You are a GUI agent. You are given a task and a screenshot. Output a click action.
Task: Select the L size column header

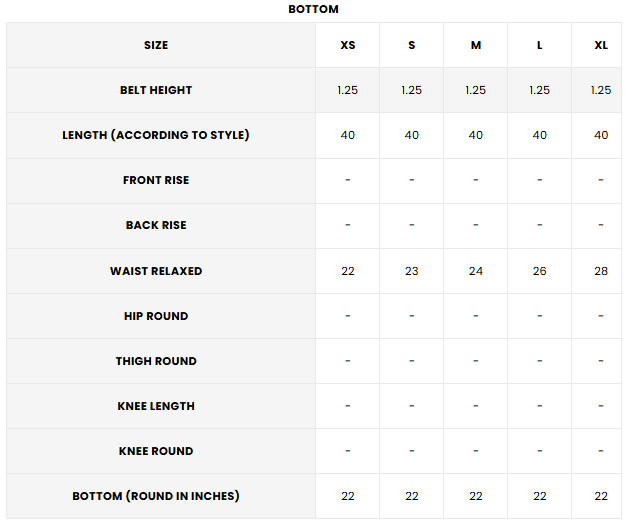[540, 45]
